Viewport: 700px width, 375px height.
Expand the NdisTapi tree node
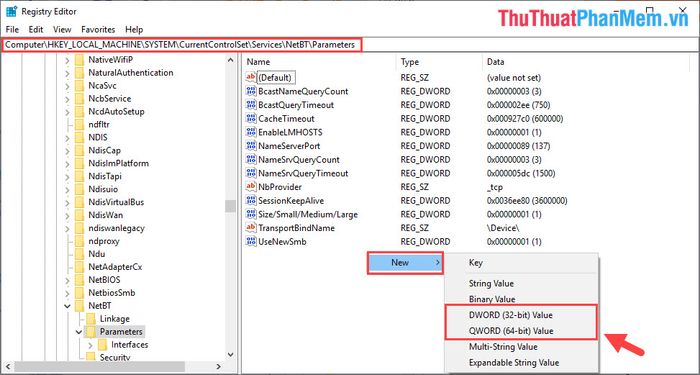pyautogui.click(x=67, y=176)
